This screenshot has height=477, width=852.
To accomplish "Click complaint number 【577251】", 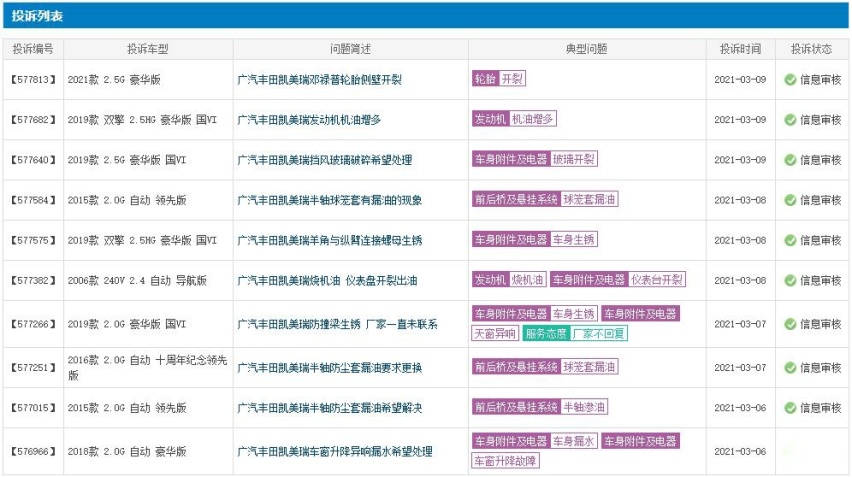I will [x=33, y=368].
